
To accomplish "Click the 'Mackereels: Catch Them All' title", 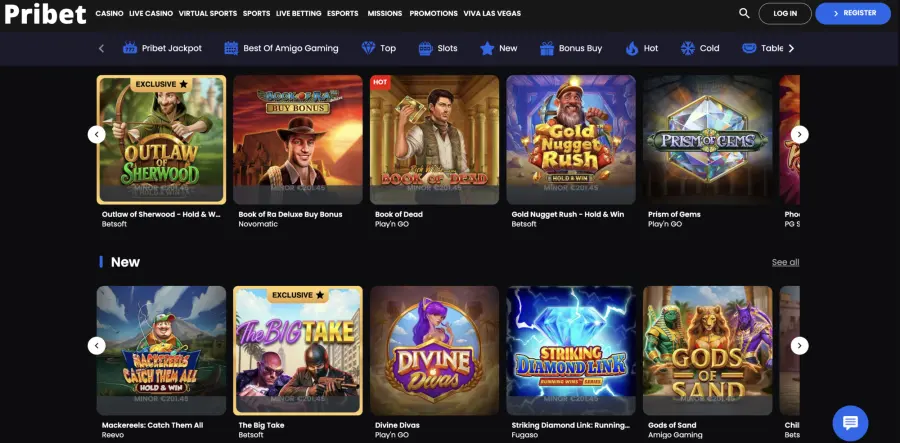I will (153, 425).
